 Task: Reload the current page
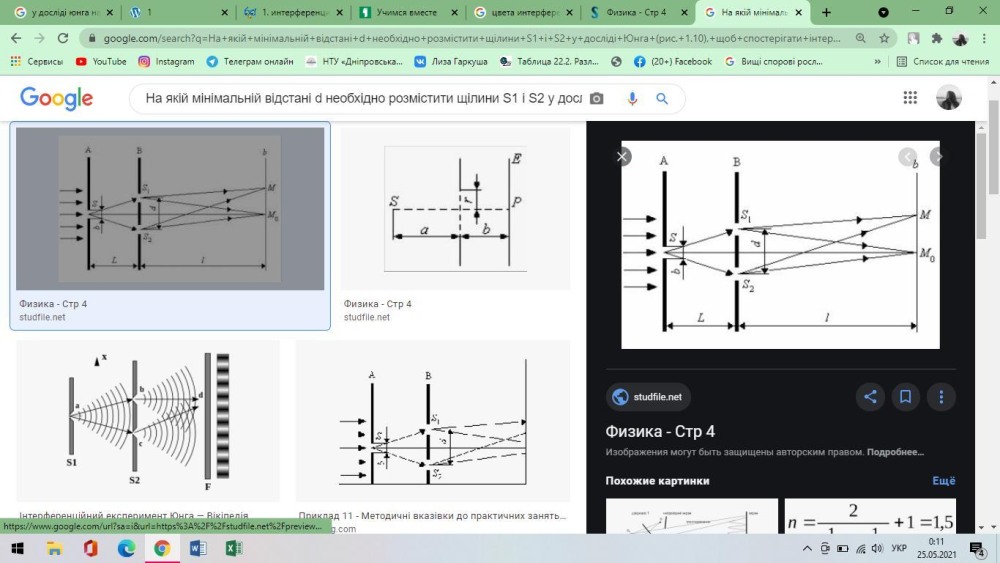point(63,38)
